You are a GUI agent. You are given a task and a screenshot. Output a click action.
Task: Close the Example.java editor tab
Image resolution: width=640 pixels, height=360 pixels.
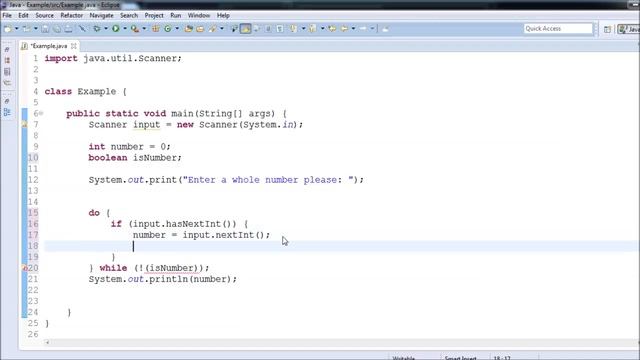74,46
